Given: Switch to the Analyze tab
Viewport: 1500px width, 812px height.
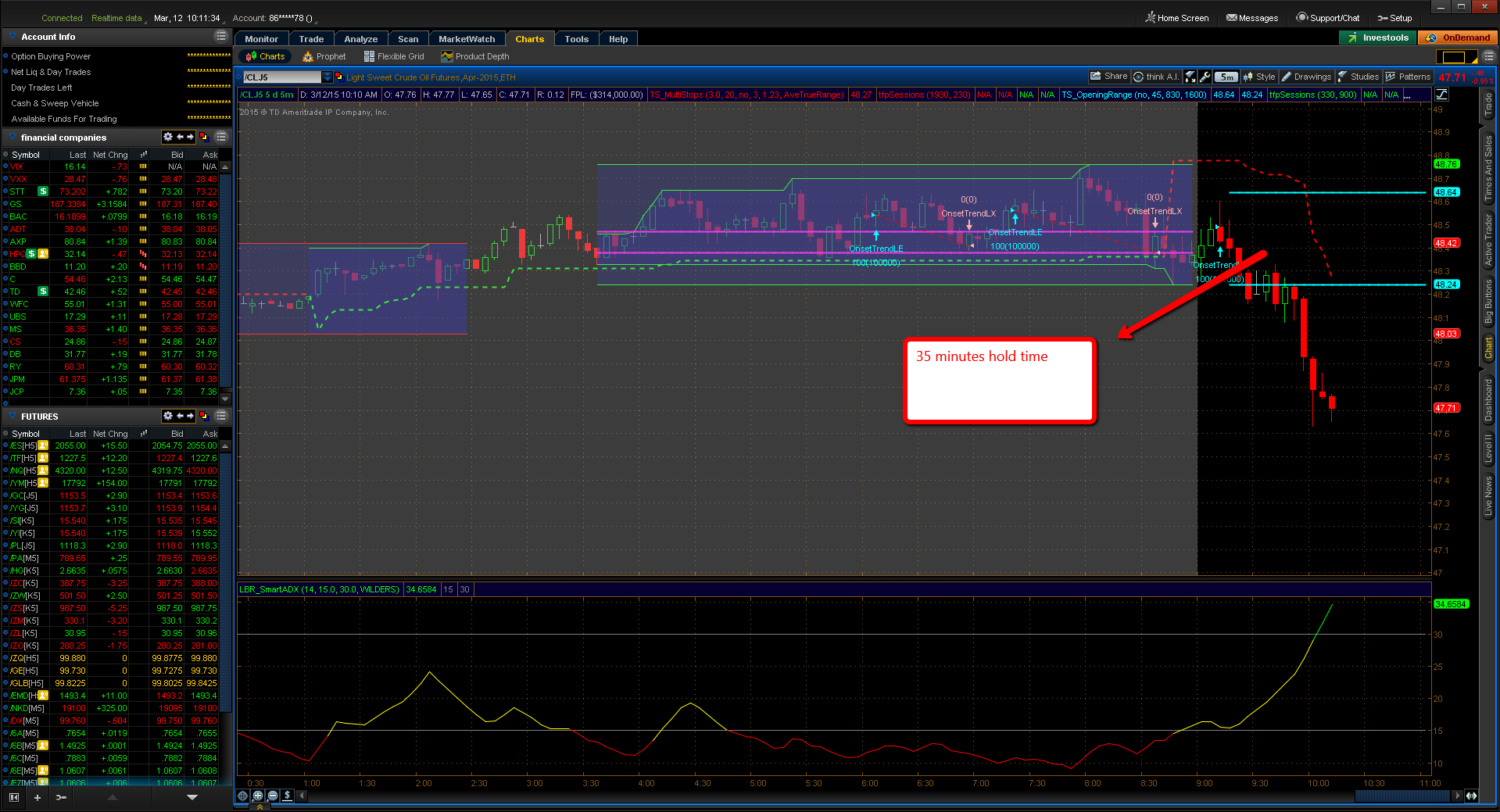Looking at the screenshot, I should 360,39.
